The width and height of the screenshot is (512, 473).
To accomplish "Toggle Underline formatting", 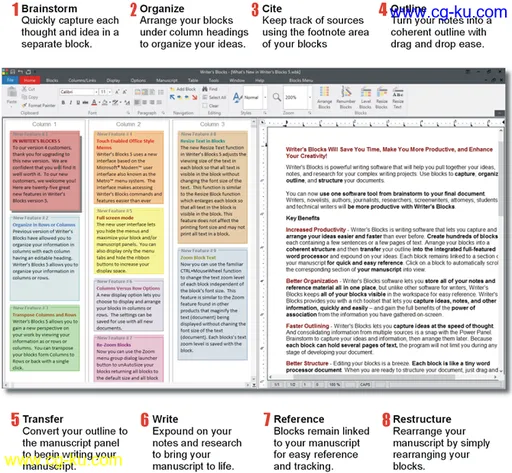I will click(78, 102).
